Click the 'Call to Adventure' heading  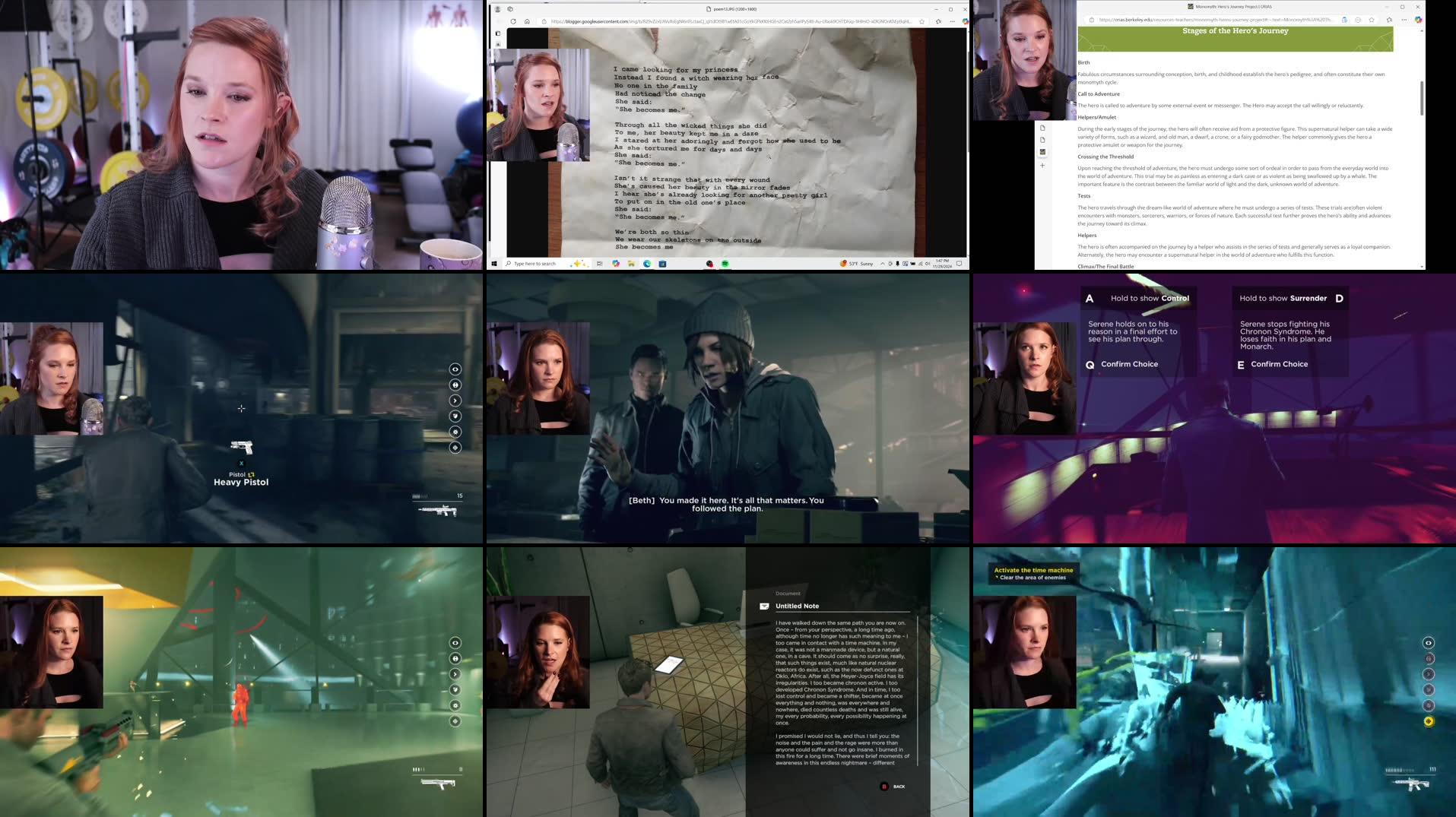click(x=1098, y=94)
